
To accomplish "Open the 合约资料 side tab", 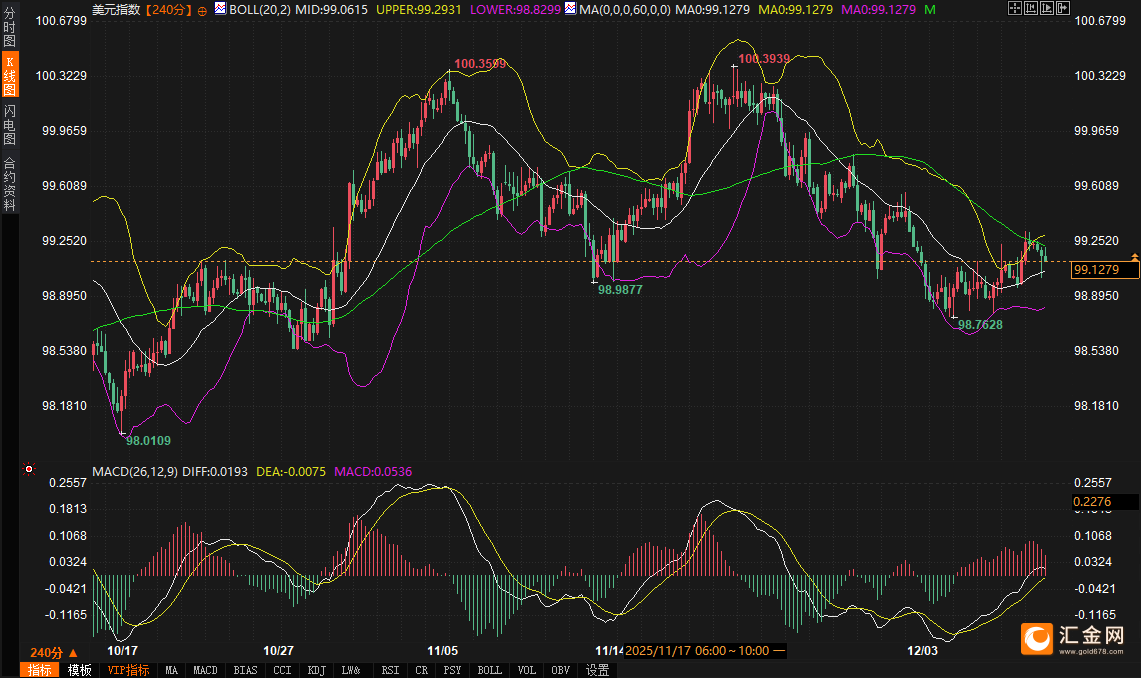I will (10, 184).
